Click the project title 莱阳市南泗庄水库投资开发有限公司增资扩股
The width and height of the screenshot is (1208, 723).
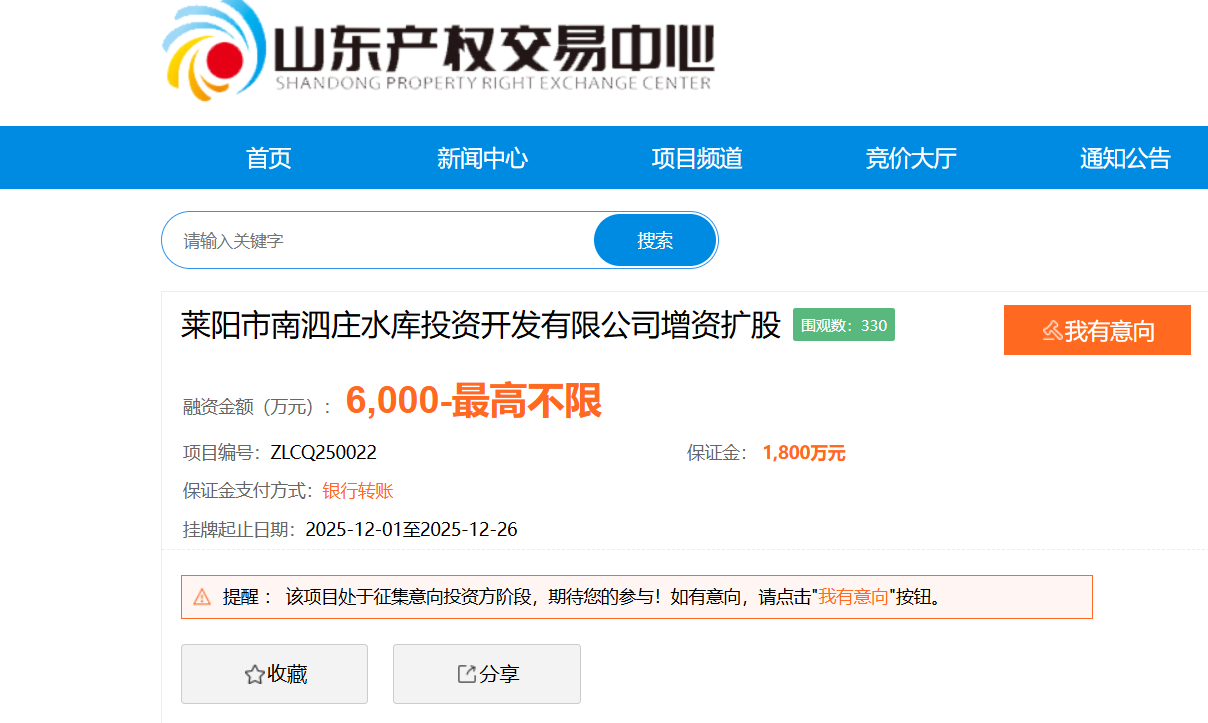[480, 326]
